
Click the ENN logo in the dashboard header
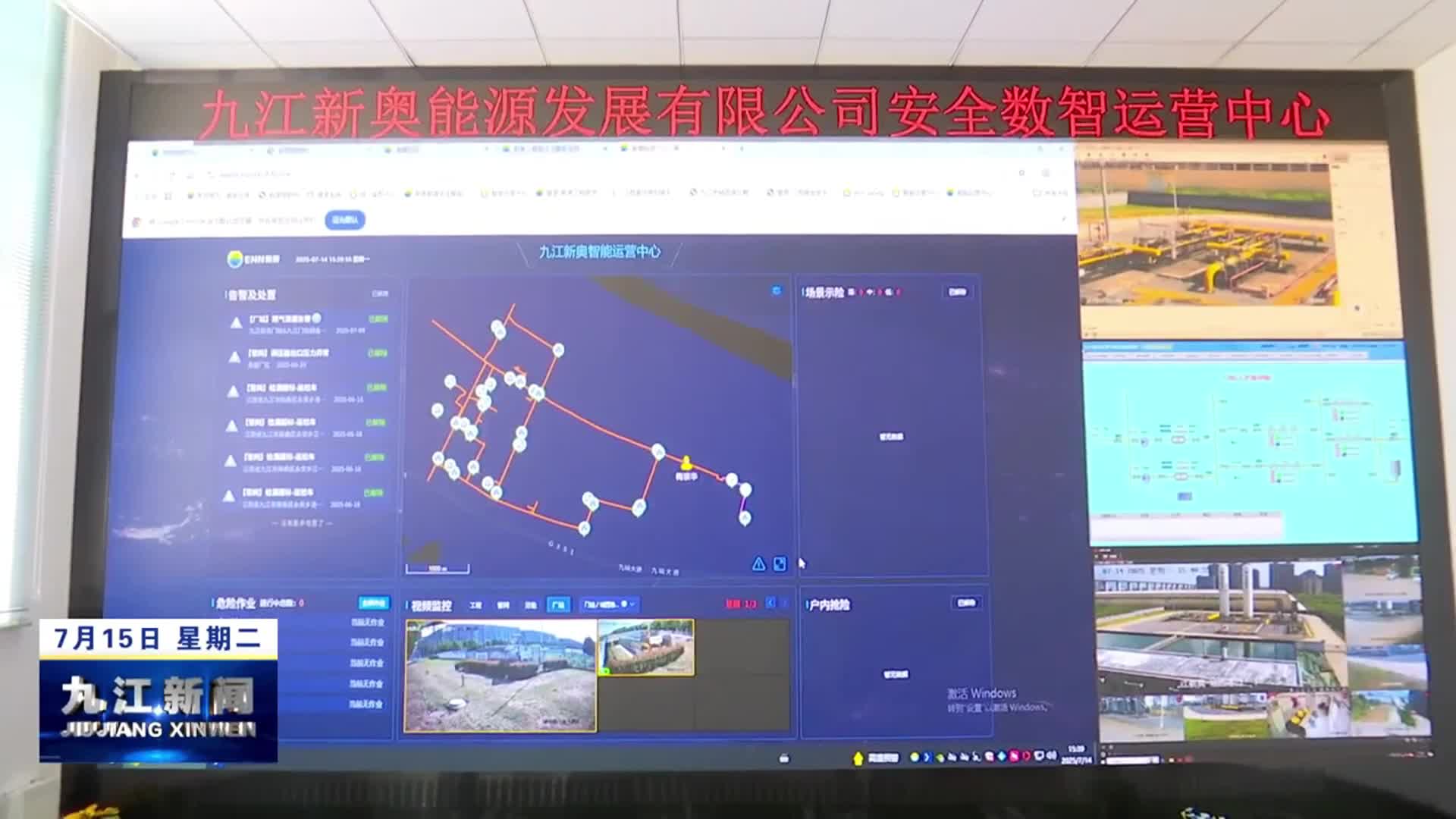254,259
